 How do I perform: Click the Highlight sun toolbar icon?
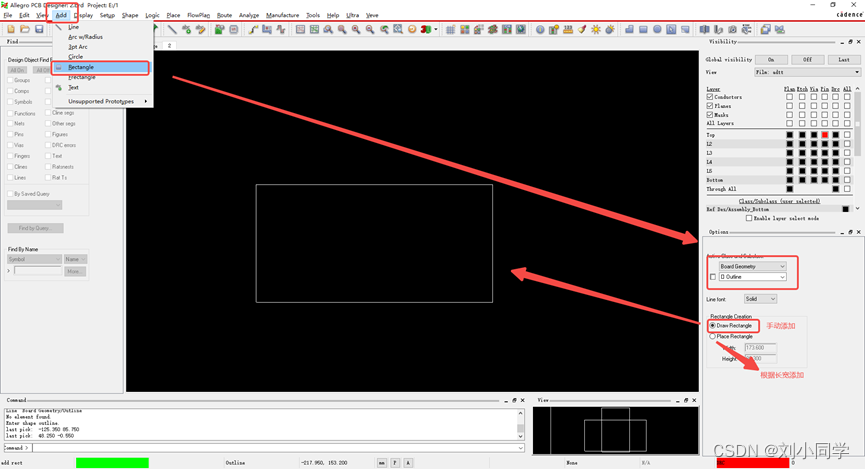(x=596, y=29)
